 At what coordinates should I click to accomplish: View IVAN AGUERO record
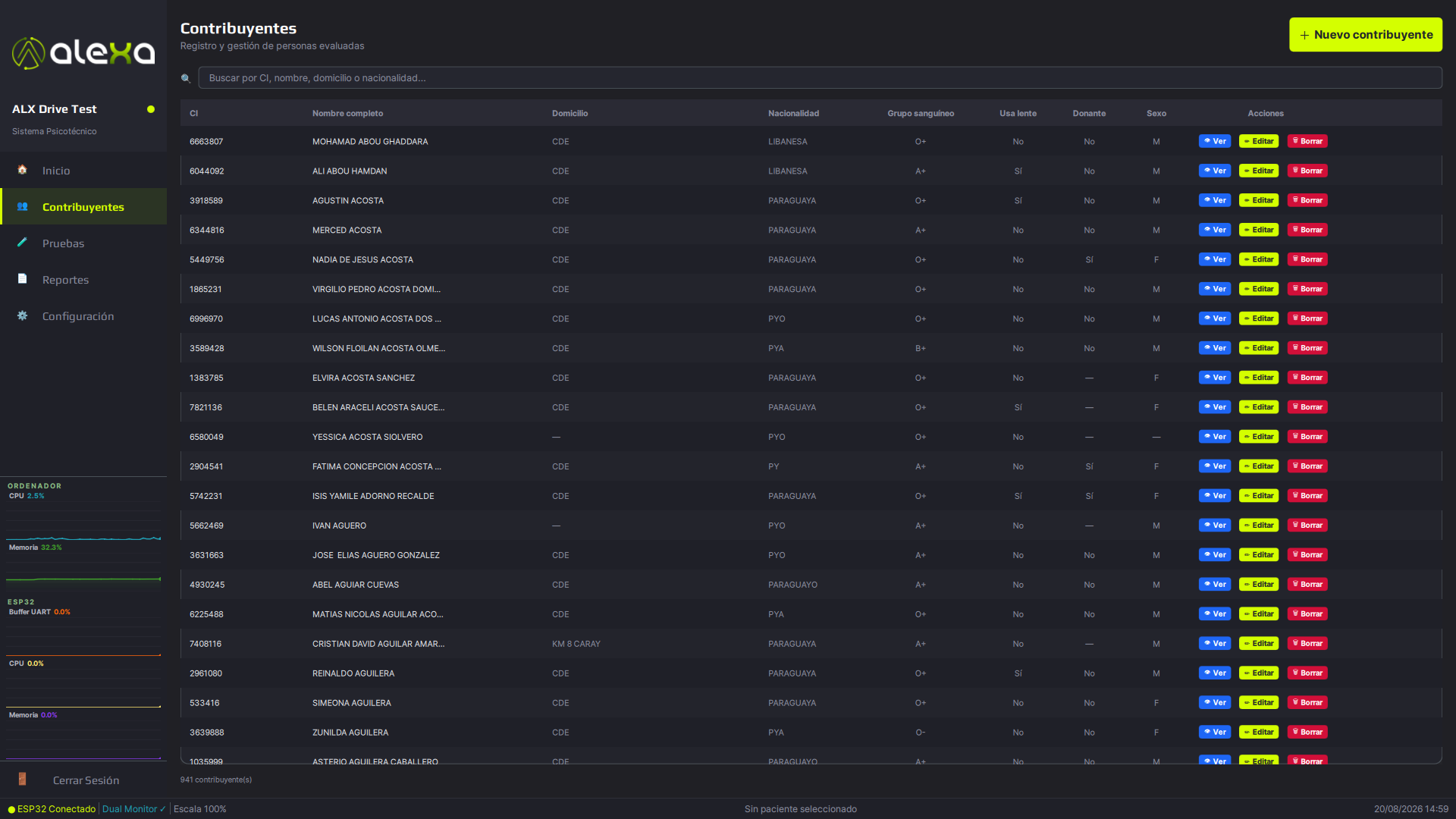(x=1214, y=526)
